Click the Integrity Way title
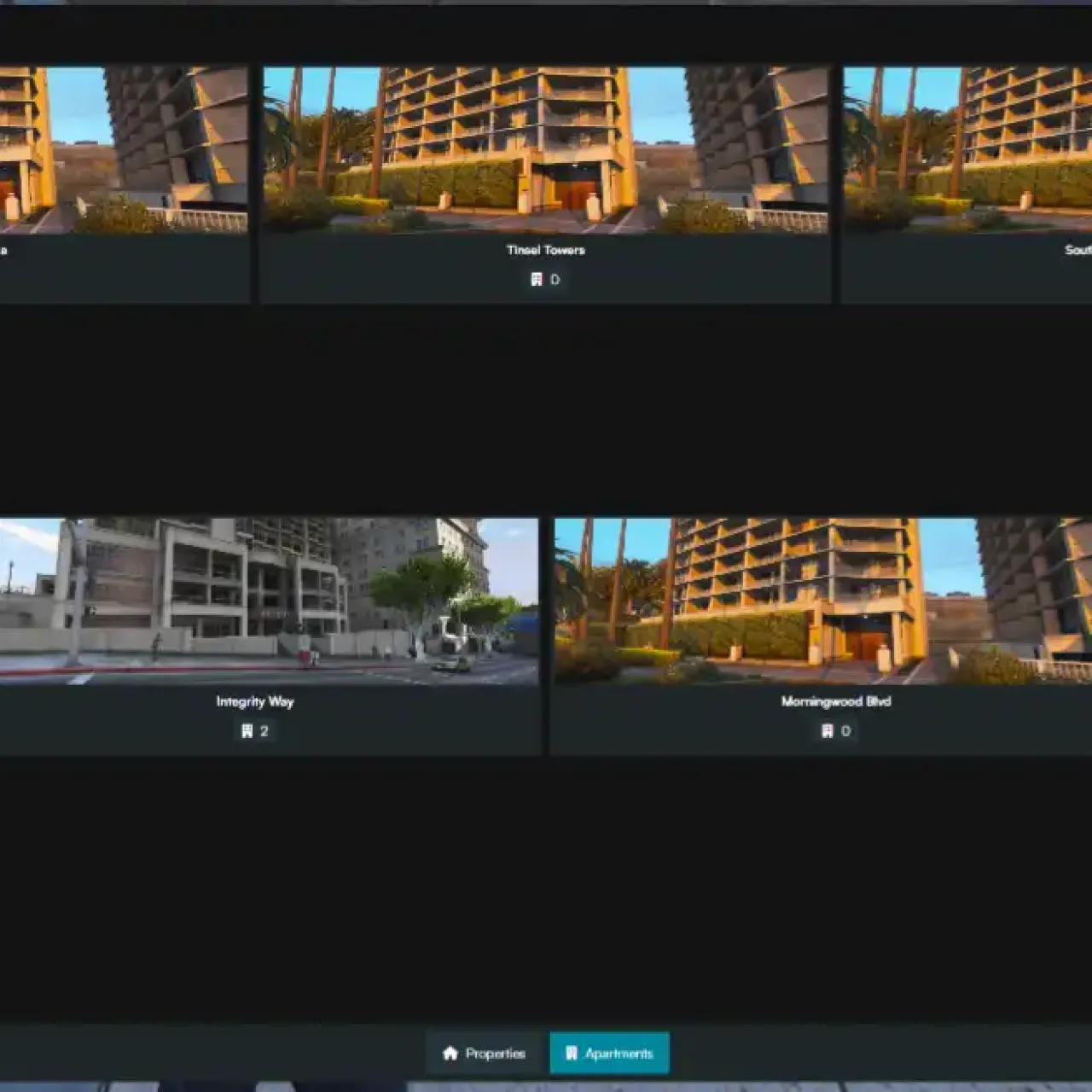Screen dimensions: 1092x1092 255,701
